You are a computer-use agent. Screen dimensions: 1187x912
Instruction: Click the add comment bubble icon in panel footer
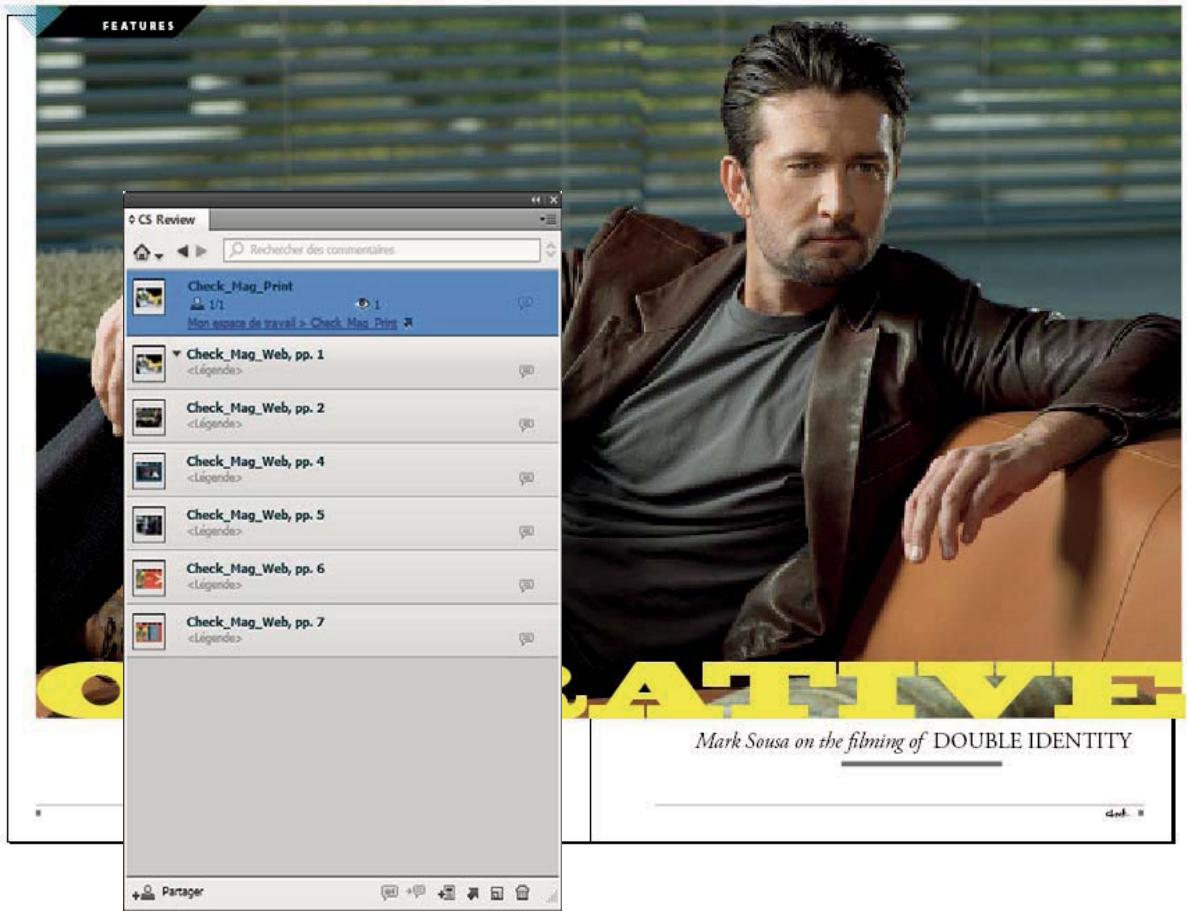click(389, 892)
